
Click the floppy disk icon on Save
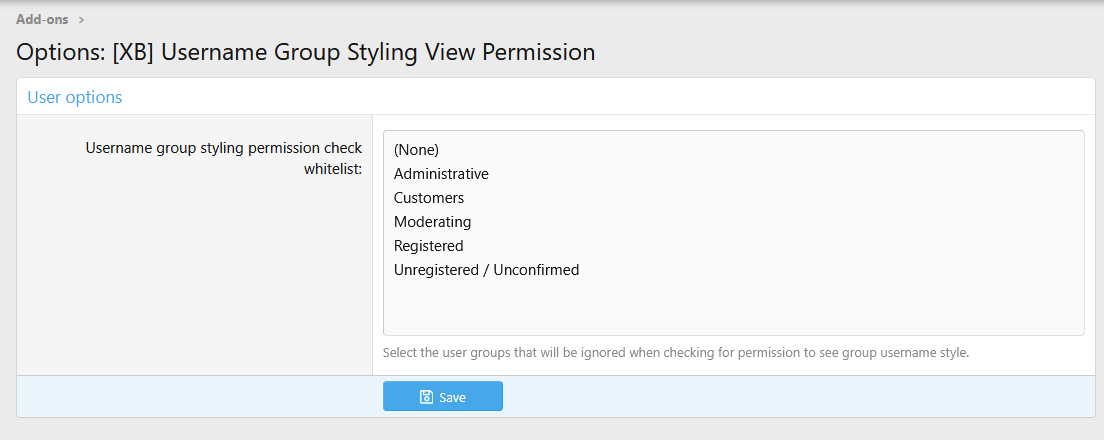coord(426,397)
